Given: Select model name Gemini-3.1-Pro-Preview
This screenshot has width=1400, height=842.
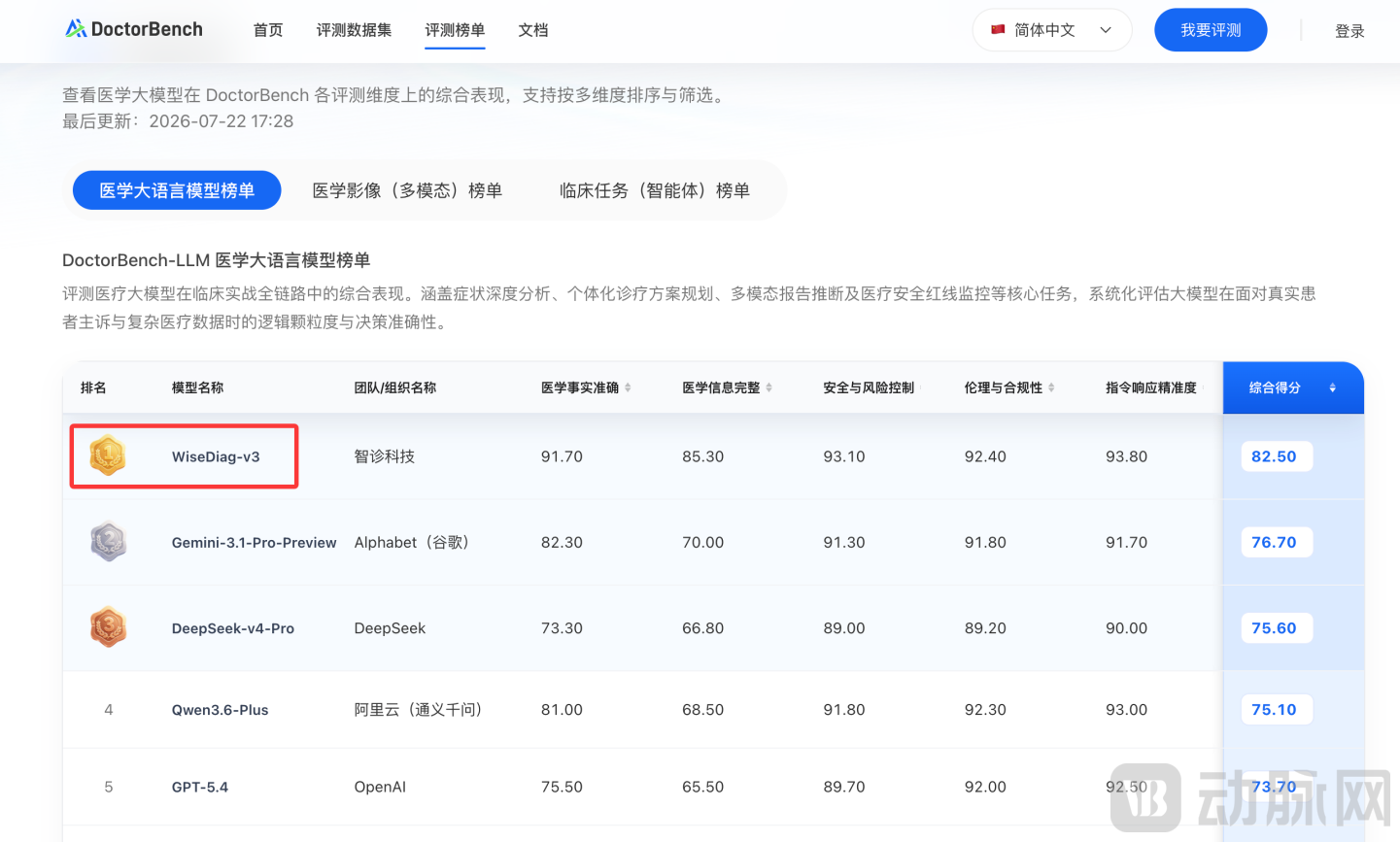Looking at the screenshot, I should click(255, 542).
